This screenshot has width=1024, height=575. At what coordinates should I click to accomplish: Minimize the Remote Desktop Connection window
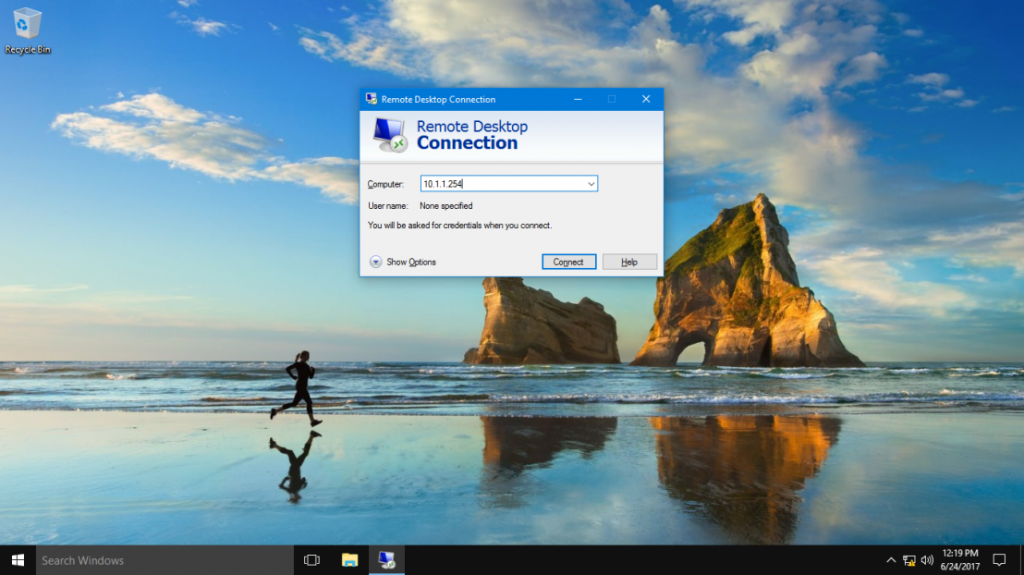[578, 99]
